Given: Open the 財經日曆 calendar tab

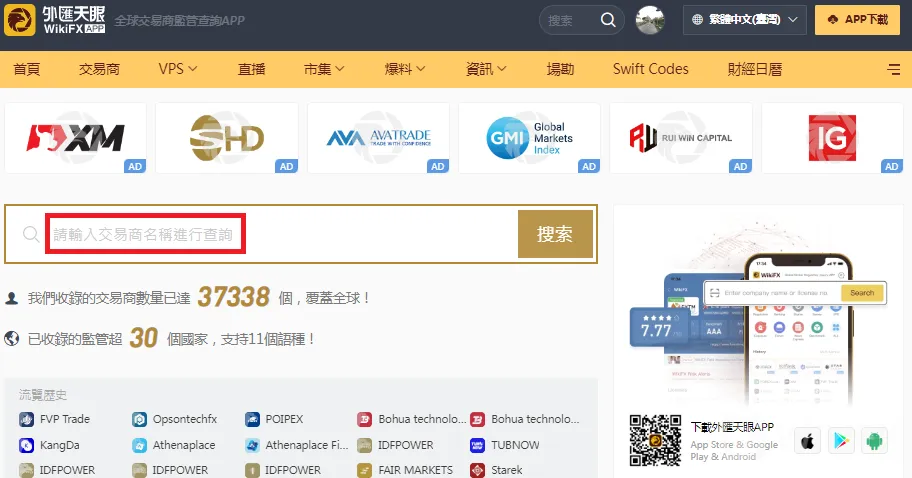Looking at the screenshot, I should tap(754, 69).
